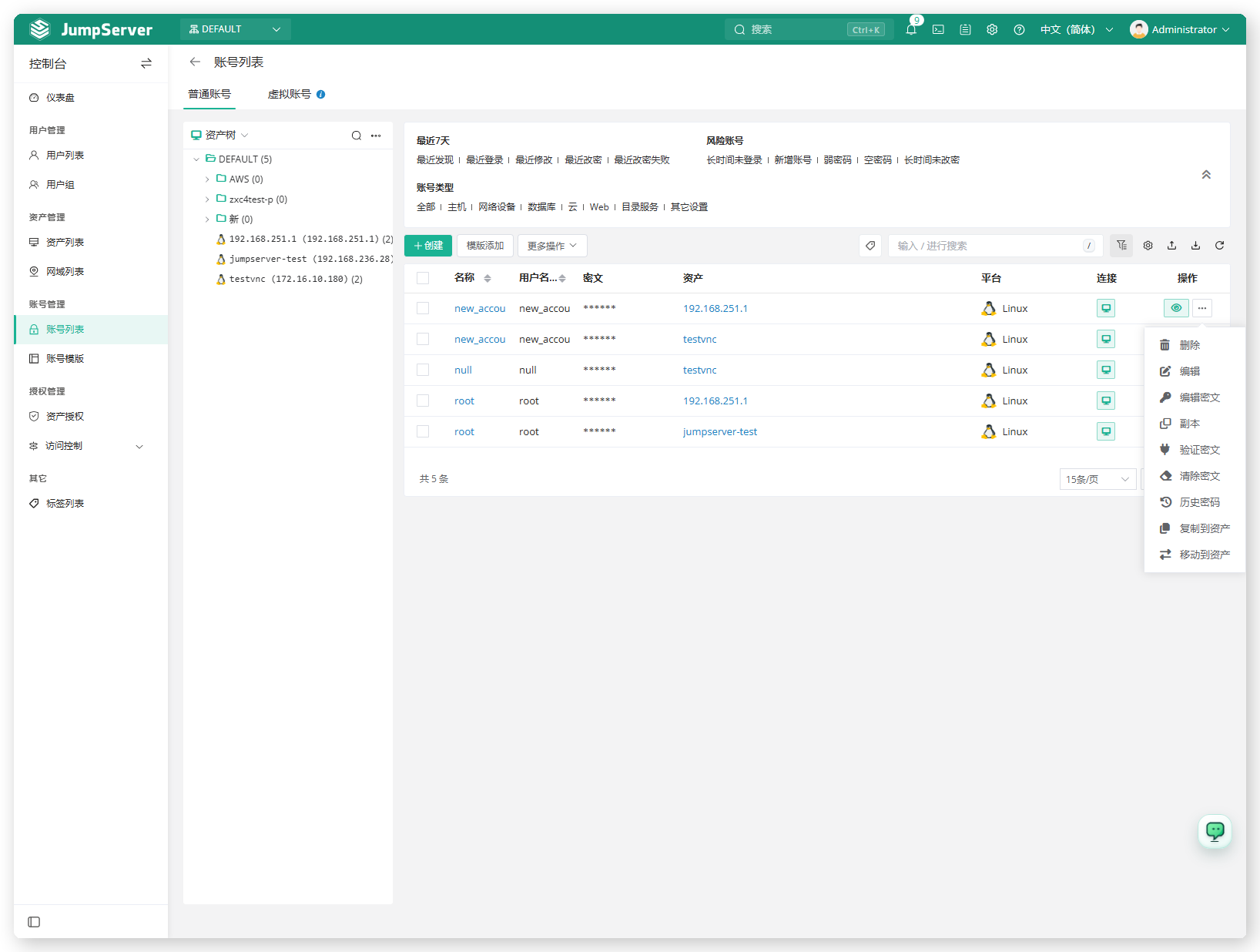The height and width of the screenshot is (952, 1260).
Task: Check the box for root on 192.168.251.1
Action: pos(423,401)
